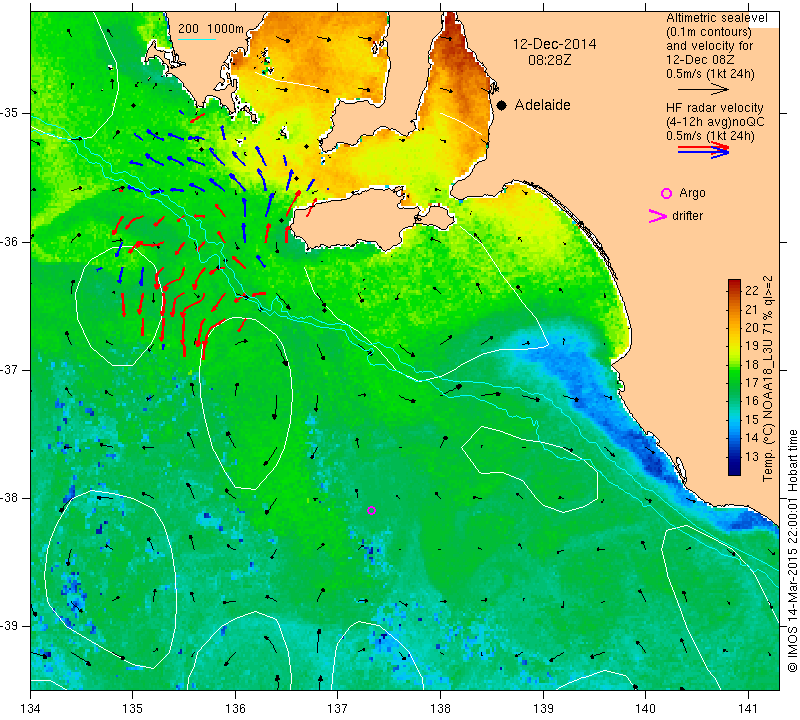Click the longitude axis label 139
This screenshot has height=720, width=800.
click(x=543, y=709)
